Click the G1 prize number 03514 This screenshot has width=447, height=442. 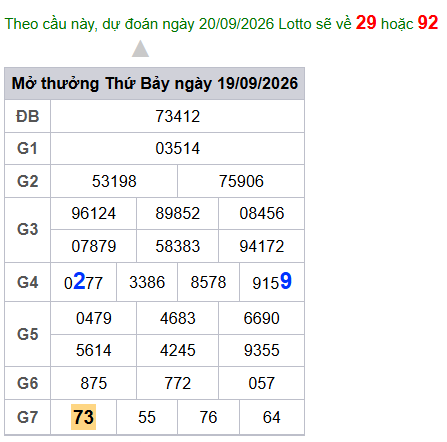pyautogui.click(x=177, y=148)
